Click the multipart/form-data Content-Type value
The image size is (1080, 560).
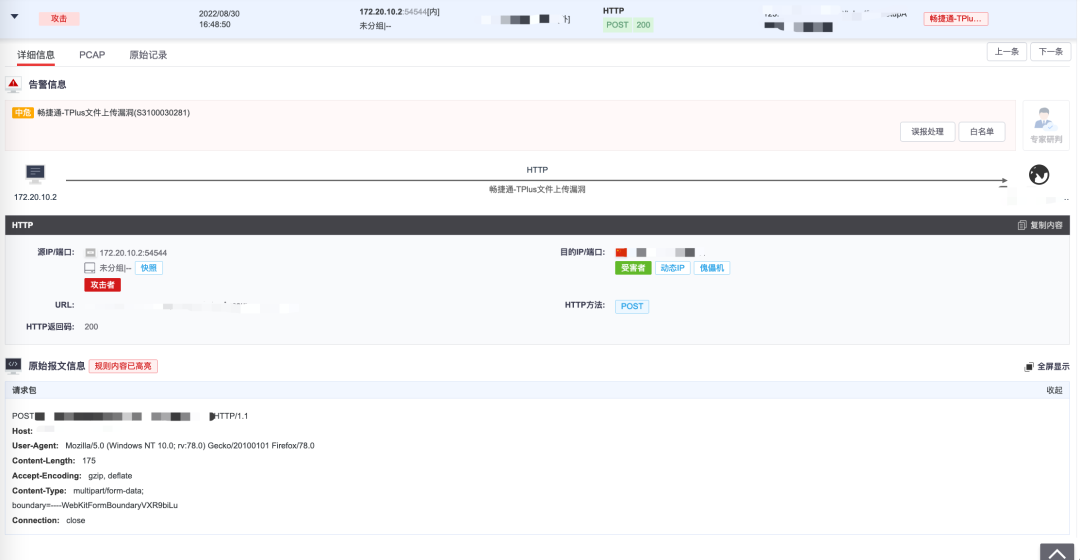(108, 491)
